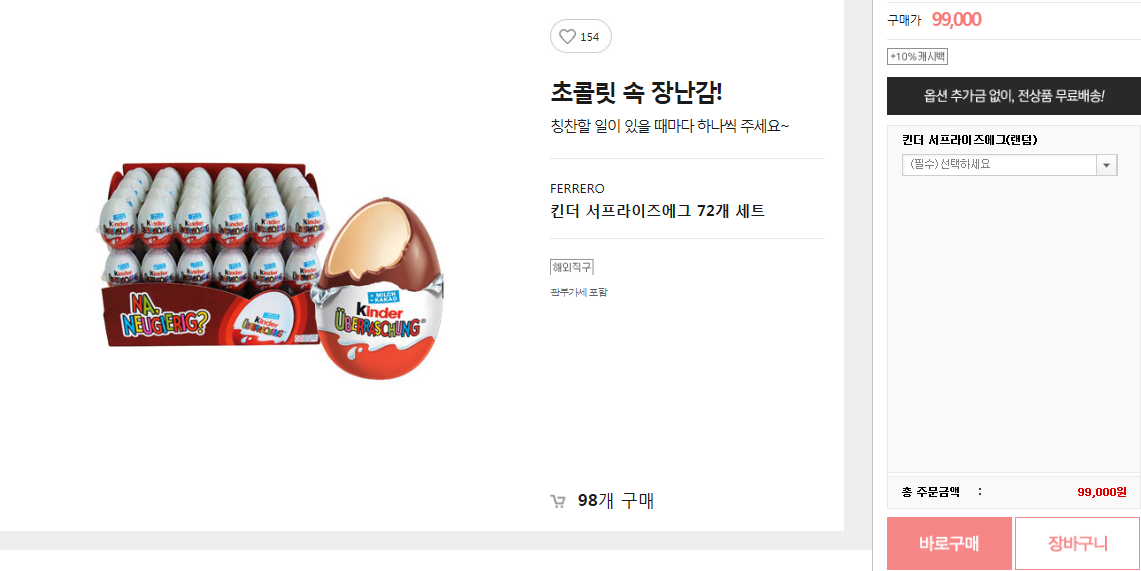Image resolution: width=1141 pixels, height=571 pixels.
Task: Open the 킨더 서프라이즈에그 option dropdown arrow
Action: coord(1106,165)
